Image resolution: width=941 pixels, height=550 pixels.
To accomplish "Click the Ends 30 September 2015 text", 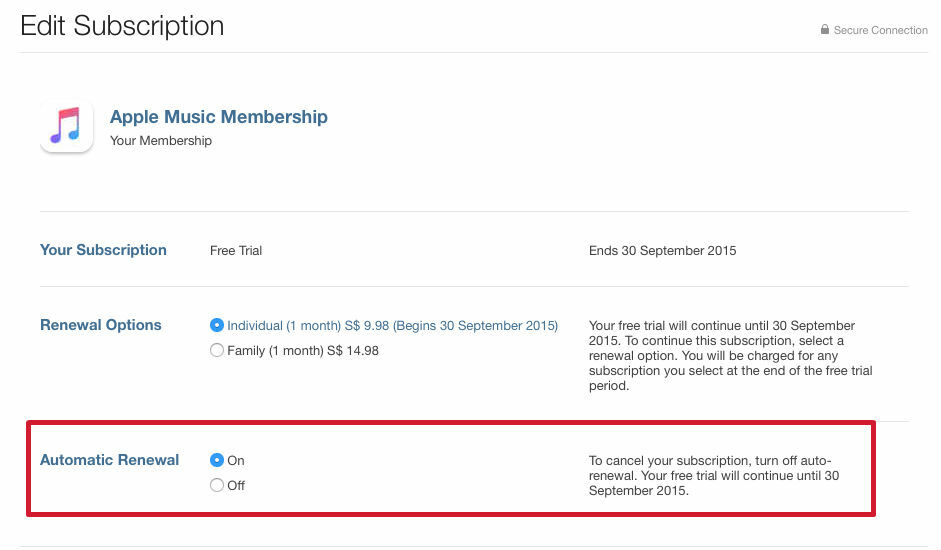I will (663, 250).
